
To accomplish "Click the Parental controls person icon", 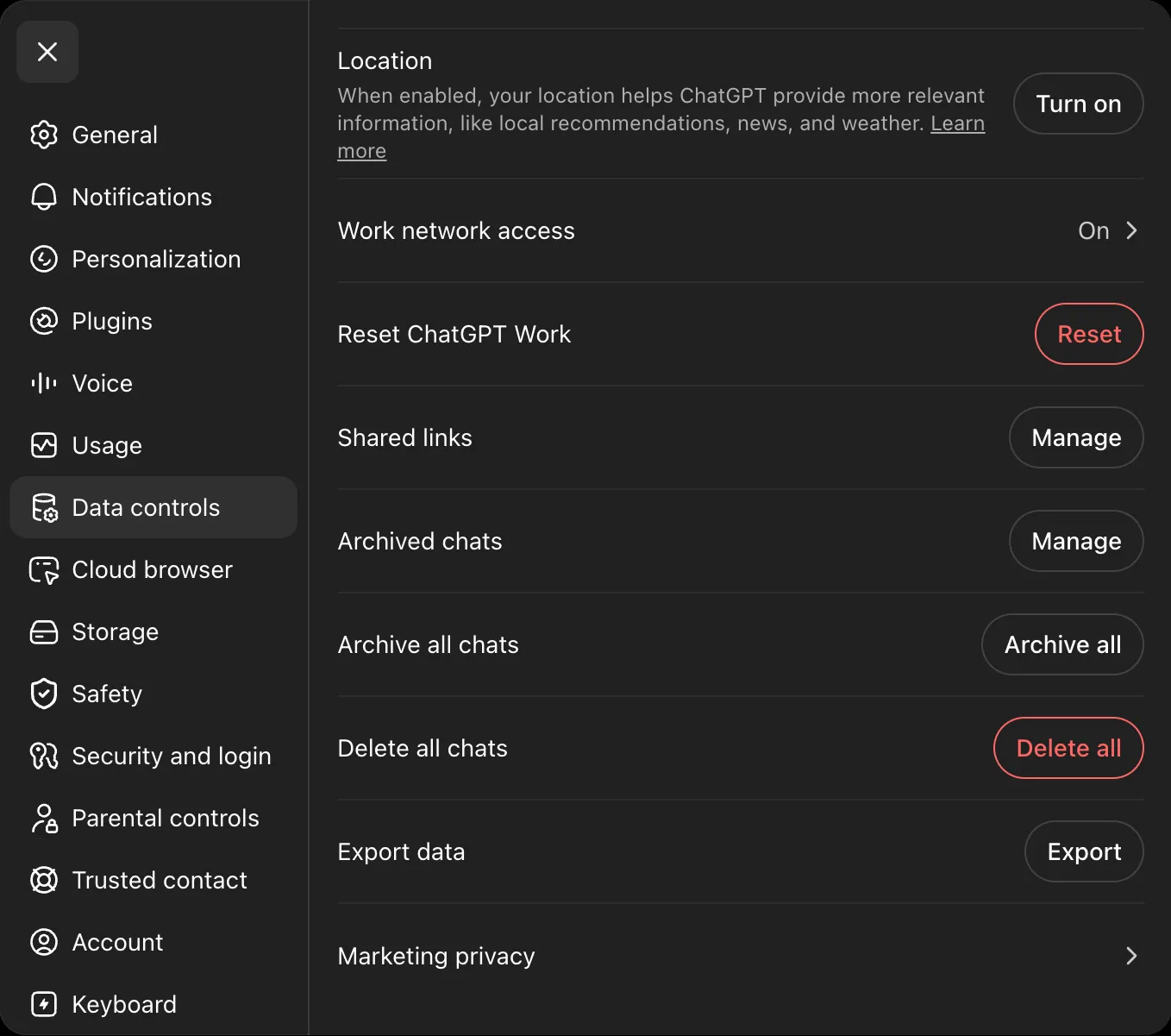I will pyautogui.click(x=44, y=818).
